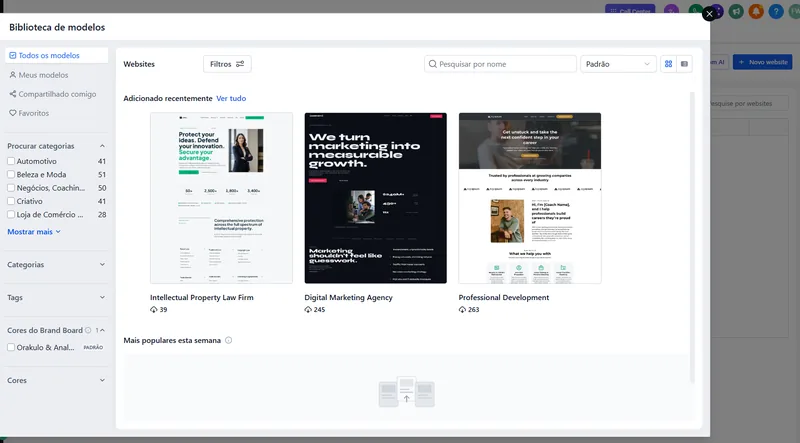This screenshot has height=443, width=800.
Task: Open the megaphone announcements icon in background
Action: 736,11
